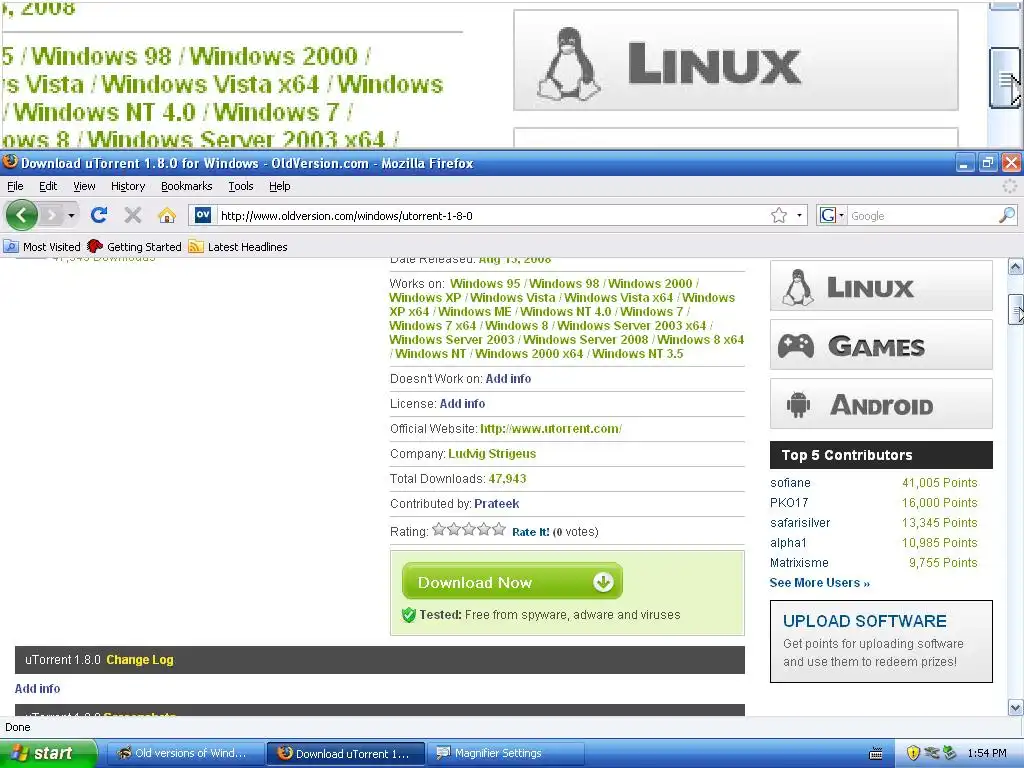1024x768 pixels.
Task: Click Add info next to Doesn't Work on
Action: click(x=508, y=379)
